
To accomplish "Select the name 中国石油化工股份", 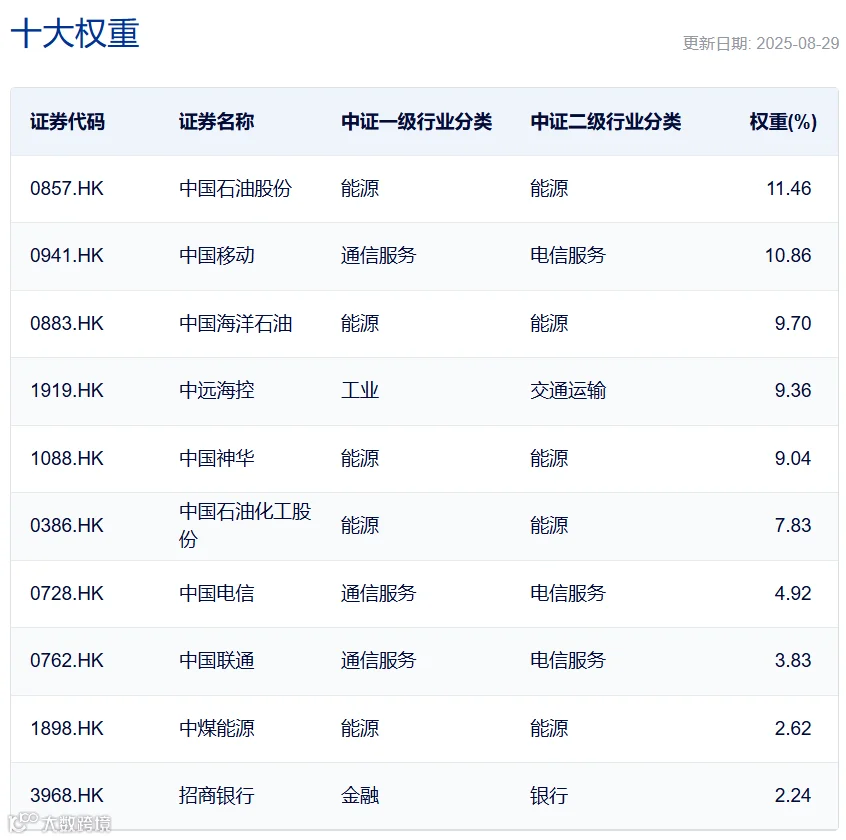I will pos(245,525).
